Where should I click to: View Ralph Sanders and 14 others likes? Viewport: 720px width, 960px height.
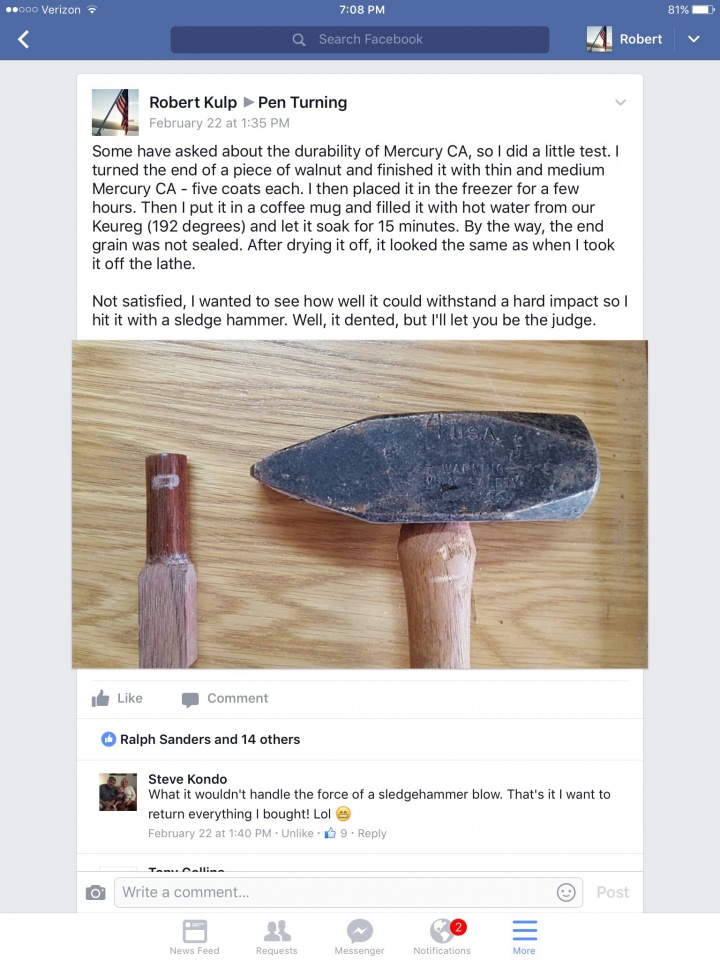pos(210,740)
